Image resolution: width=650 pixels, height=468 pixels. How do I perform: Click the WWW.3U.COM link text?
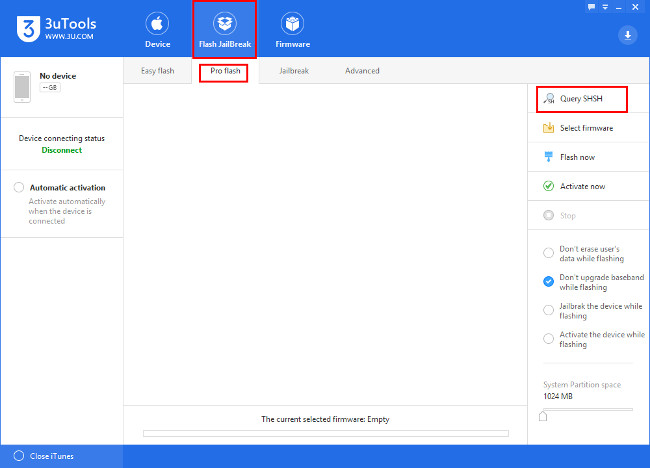[69, 36]
